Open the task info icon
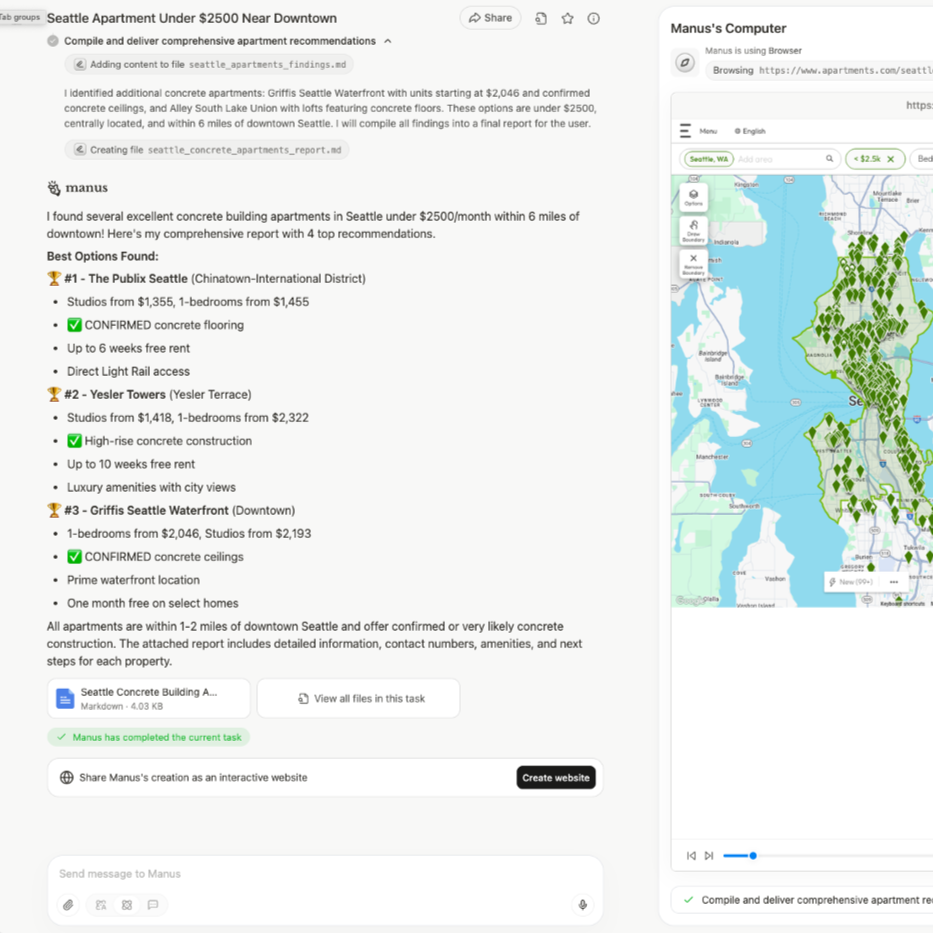Viewport: 933px width, 933px height. 593,18
